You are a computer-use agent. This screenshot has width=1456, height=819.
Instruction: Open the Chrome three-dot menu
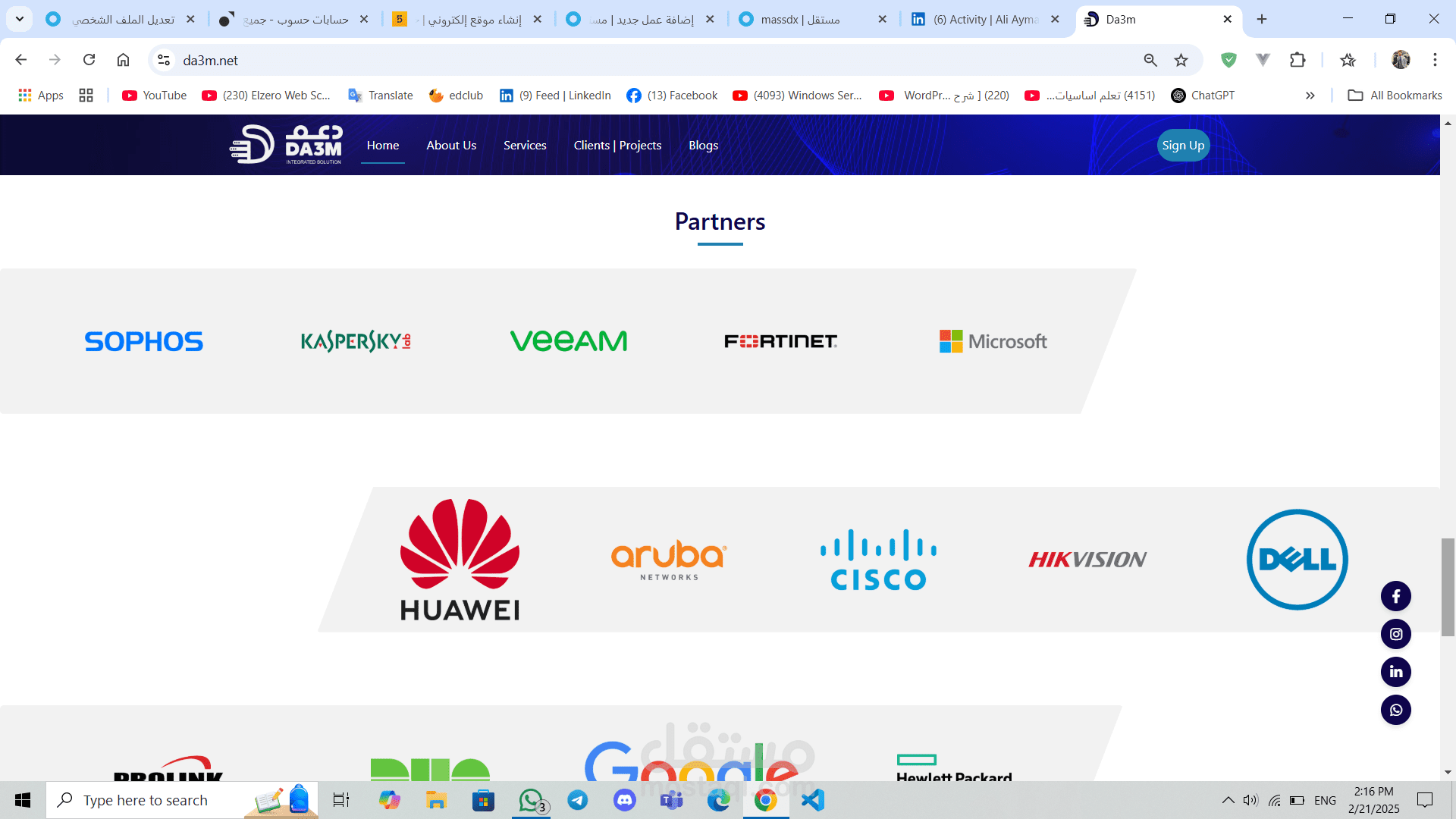tap(1435, 60)
